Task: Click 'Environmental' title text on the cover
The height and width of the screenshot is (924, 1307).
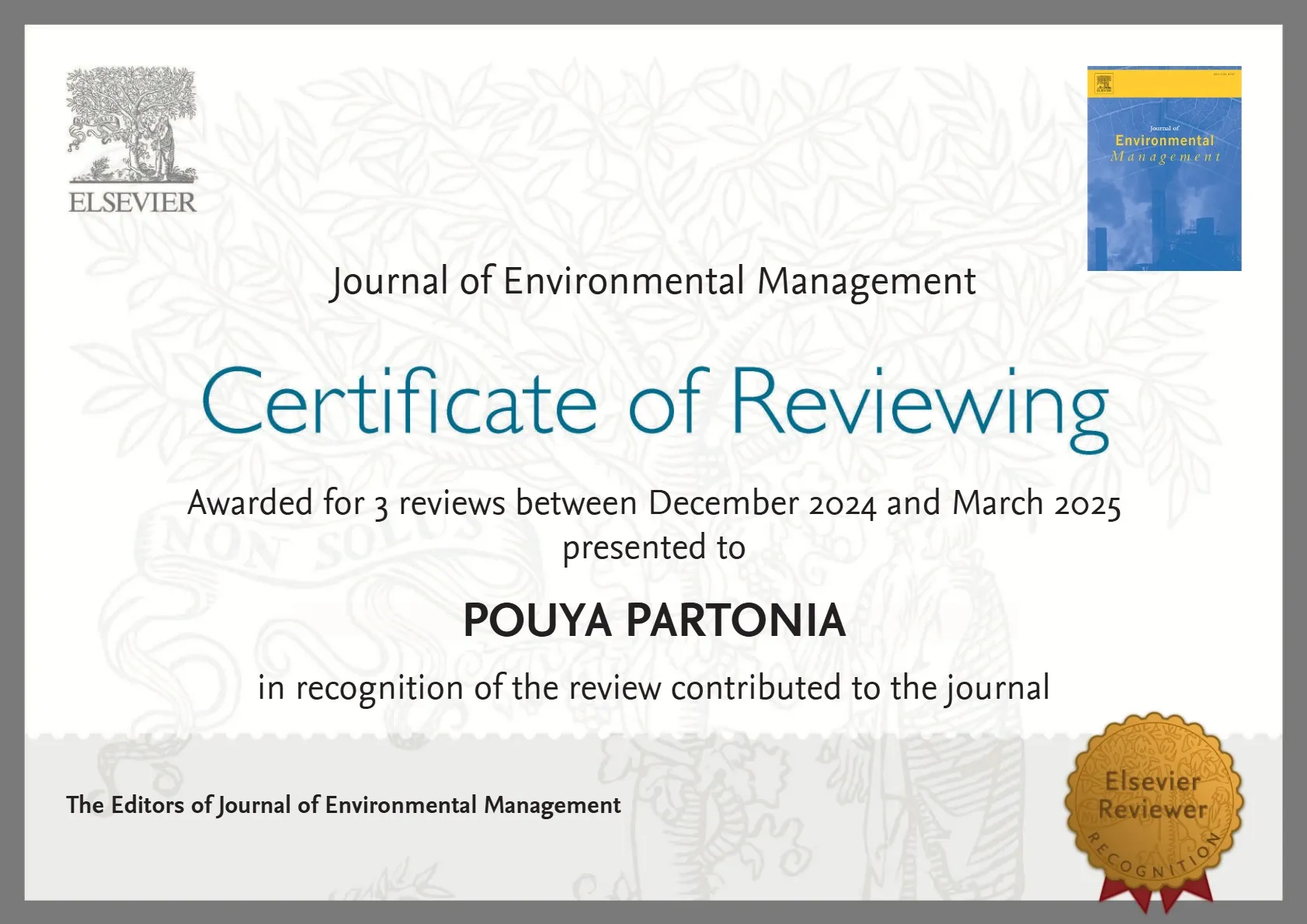Action: [1164, 141]
